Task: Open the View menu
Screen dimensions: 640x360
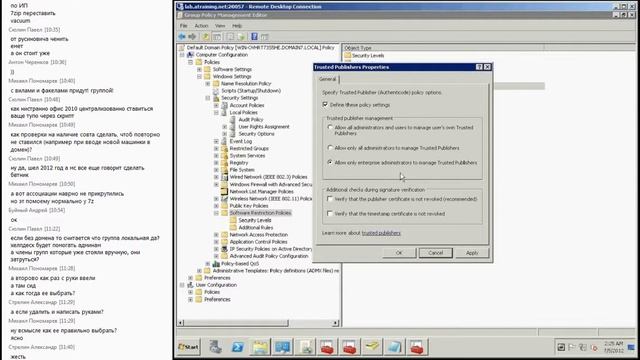Action: 220,26
